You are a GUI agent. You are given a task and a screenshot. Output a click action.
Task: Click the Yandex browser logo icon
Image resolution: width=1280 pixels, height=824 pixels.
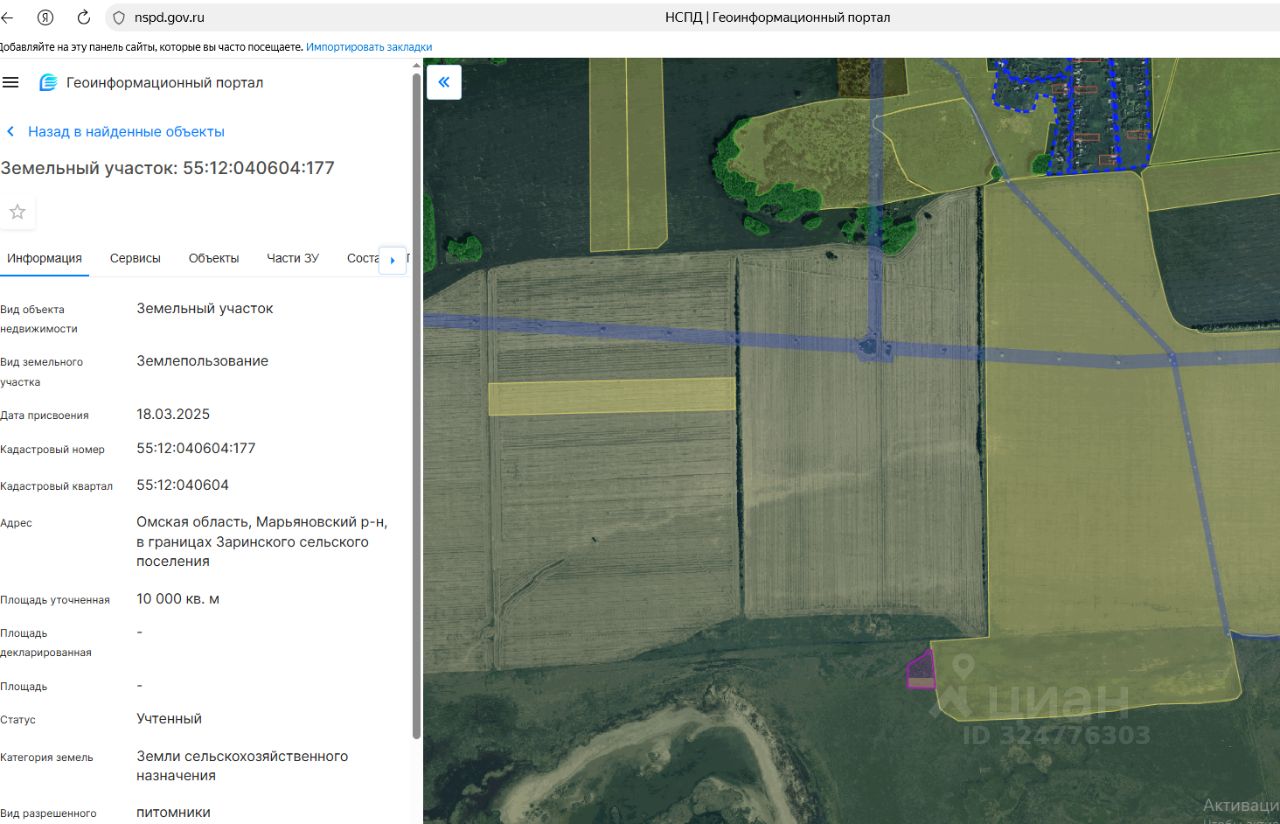[x=45, y=17]
